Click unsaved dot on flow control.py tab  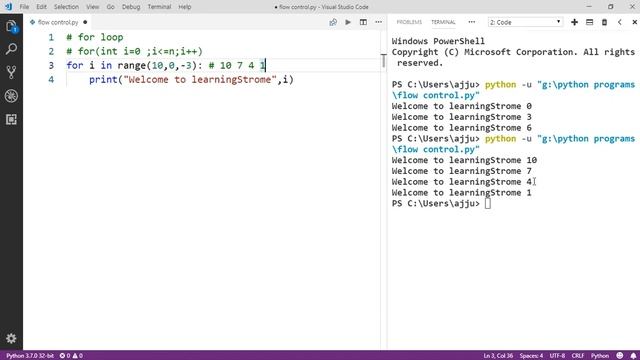coord(85,22)
